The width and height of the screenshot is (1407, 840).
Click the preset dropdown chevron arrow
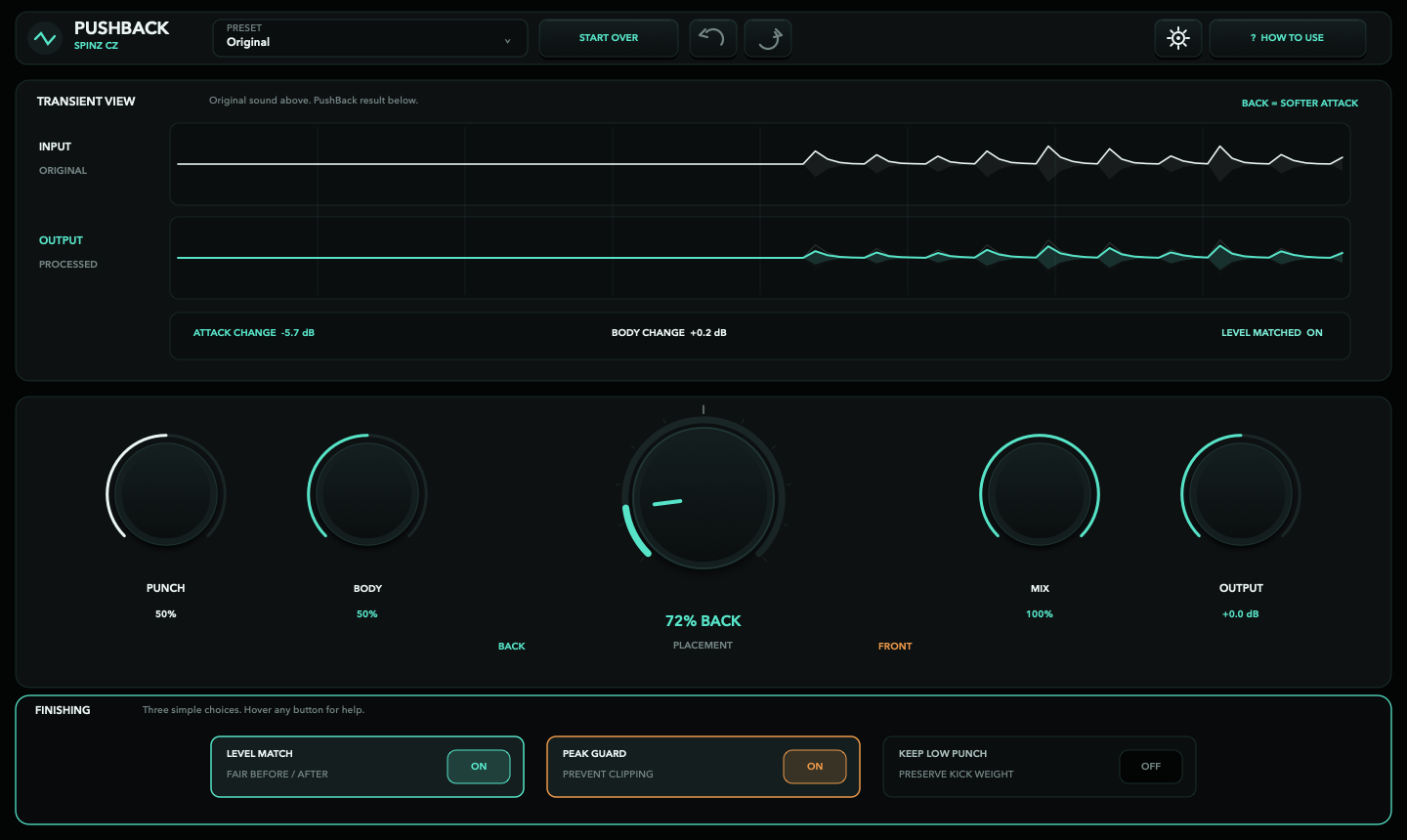(507, 41)
